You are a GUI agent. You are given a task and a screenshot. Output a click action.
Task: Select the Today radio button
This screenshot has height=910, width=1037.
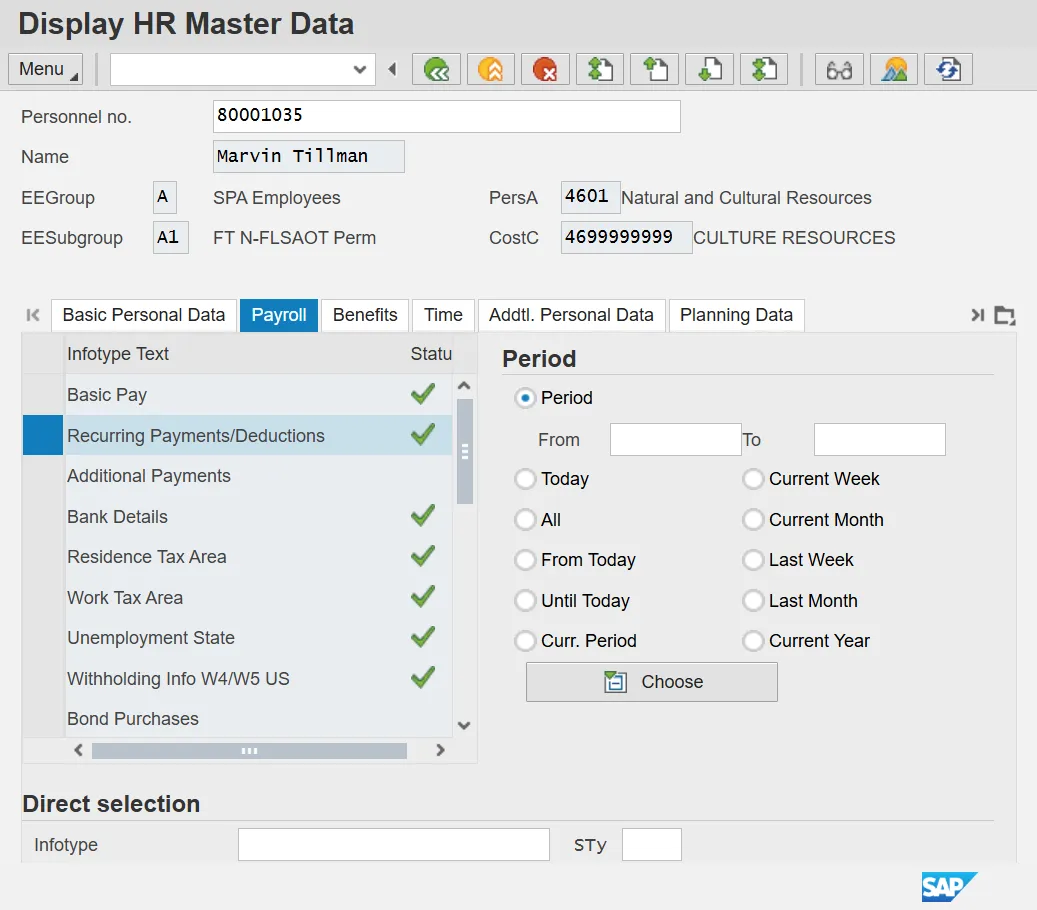click(525, 479)
